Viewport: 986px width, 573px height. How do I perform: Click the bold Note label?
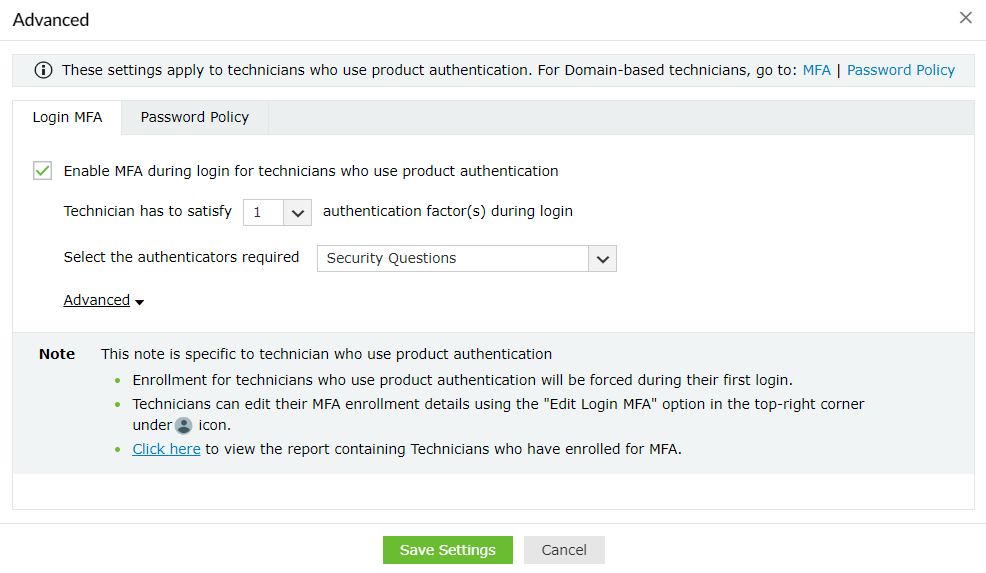point(57,354)
